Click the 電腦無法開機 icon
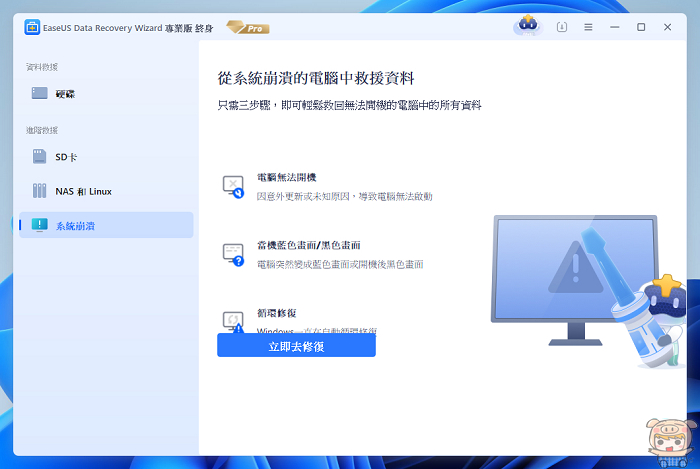This screenshot has width=700, height=469. (233, 187)
